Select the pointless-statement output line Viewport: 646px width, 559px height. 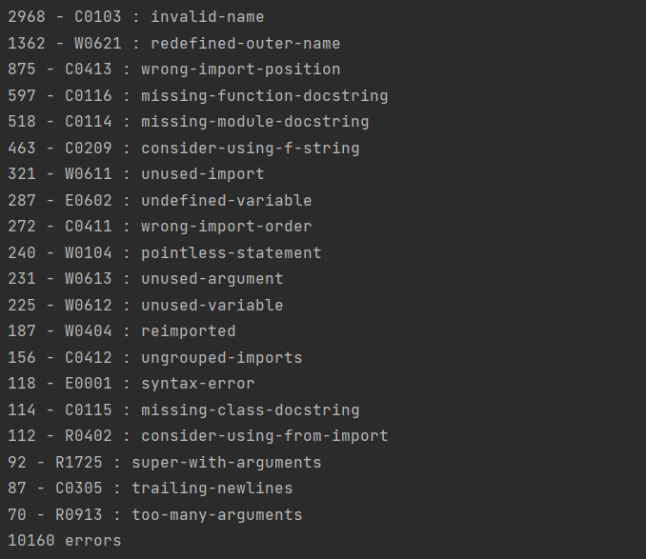pos(164,253)
